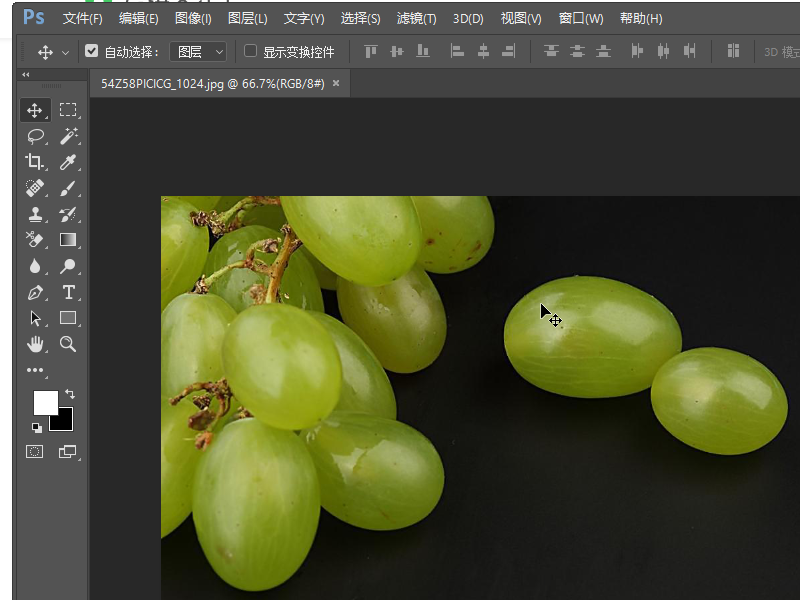Screen dimensions: 800x600
Task: Swap foreground and background colors
Action: click(x=70, y=394)
